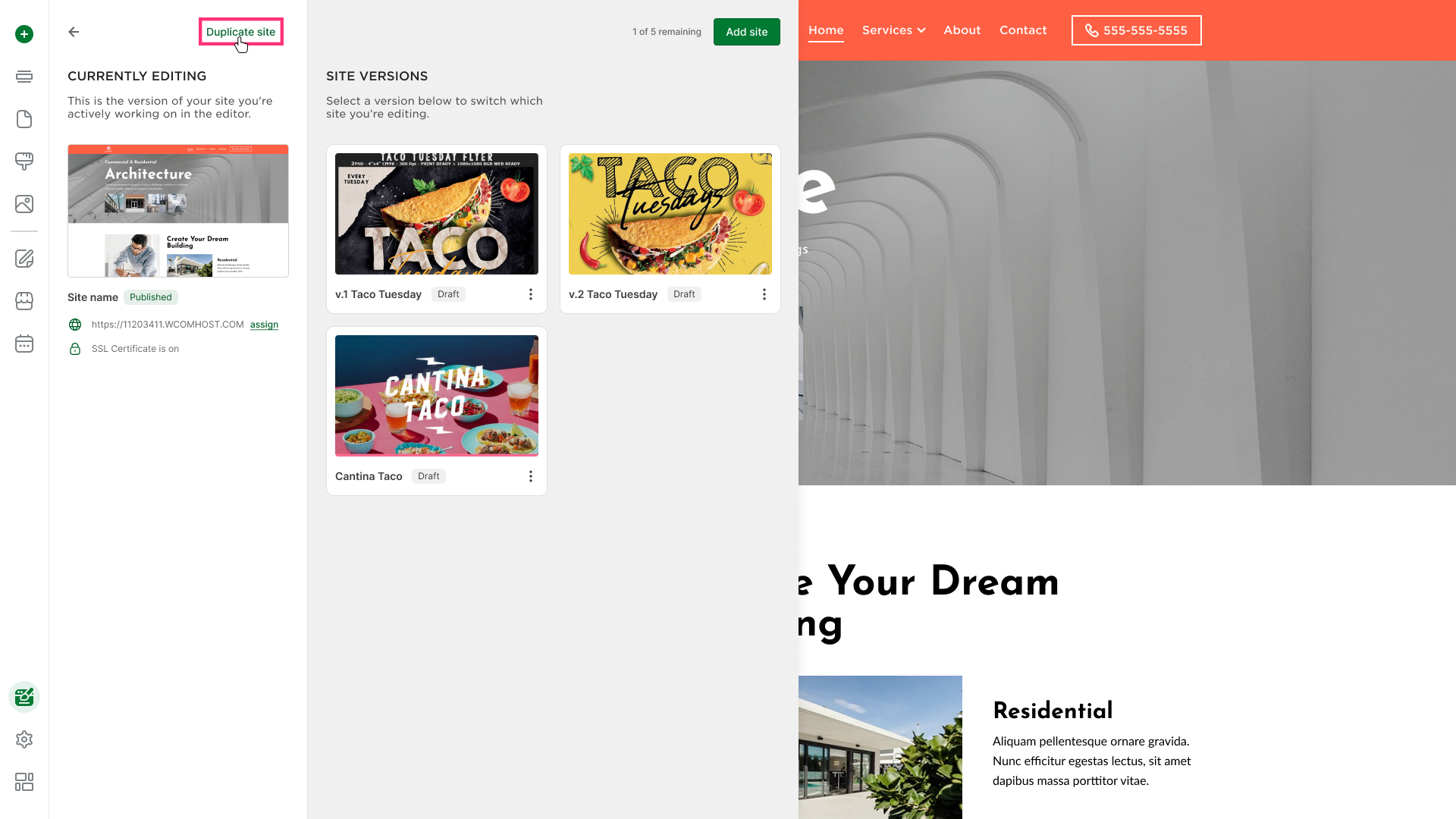Viewport: 1456px width, 819px height.
Task: Open options menu for v.1 Taco Tuesday
Action: coord(531,294)
